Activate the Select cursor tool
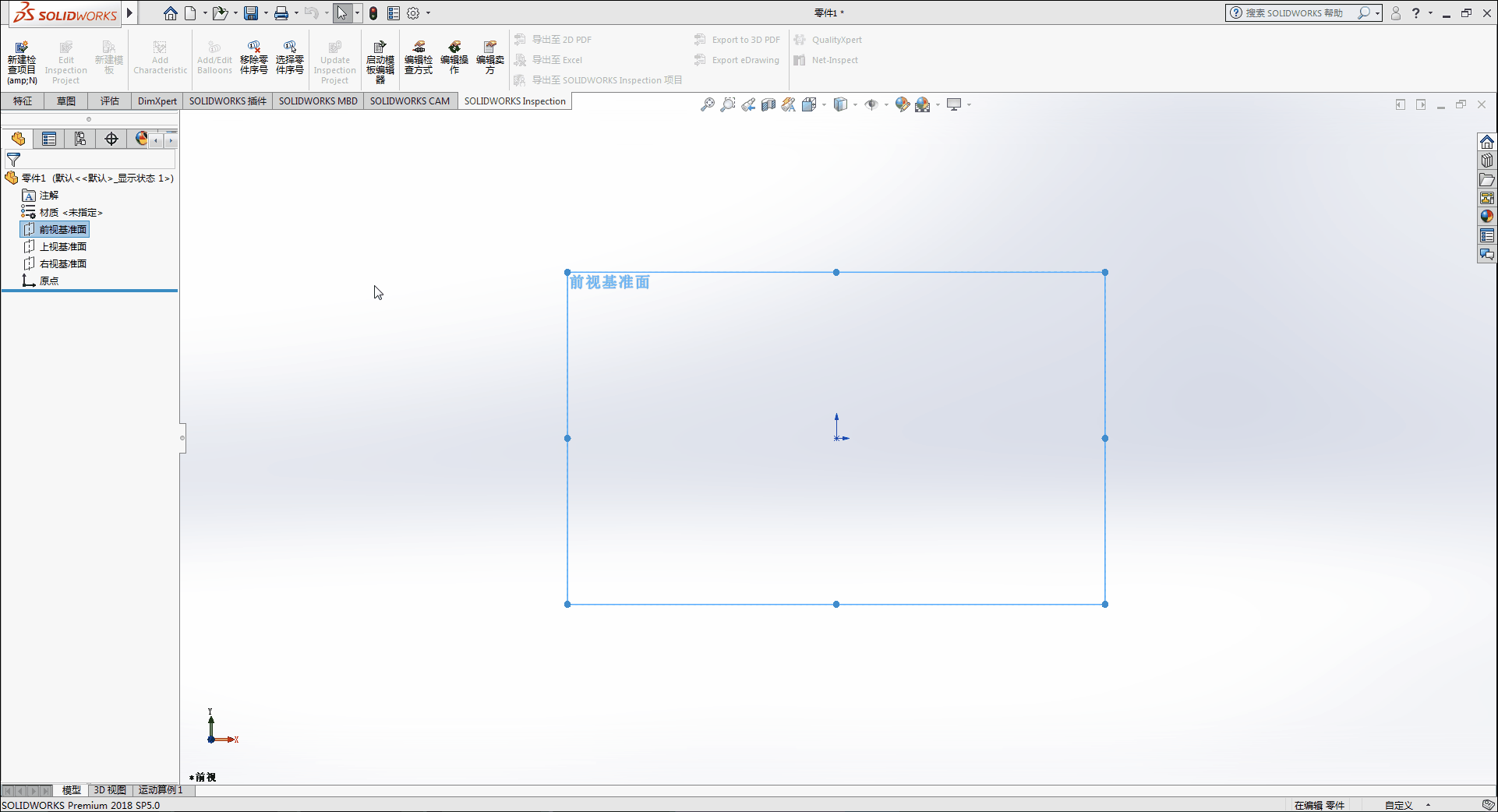This screenshot has width=1498, height=812. [x=342, y=13]
